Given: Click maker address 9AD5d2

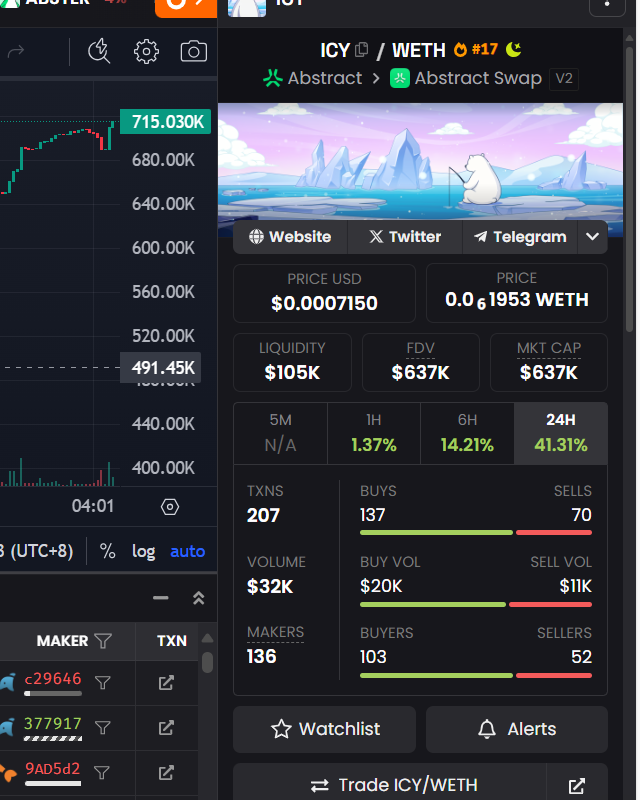Looking at the screenshot, I should coord(53,768).
